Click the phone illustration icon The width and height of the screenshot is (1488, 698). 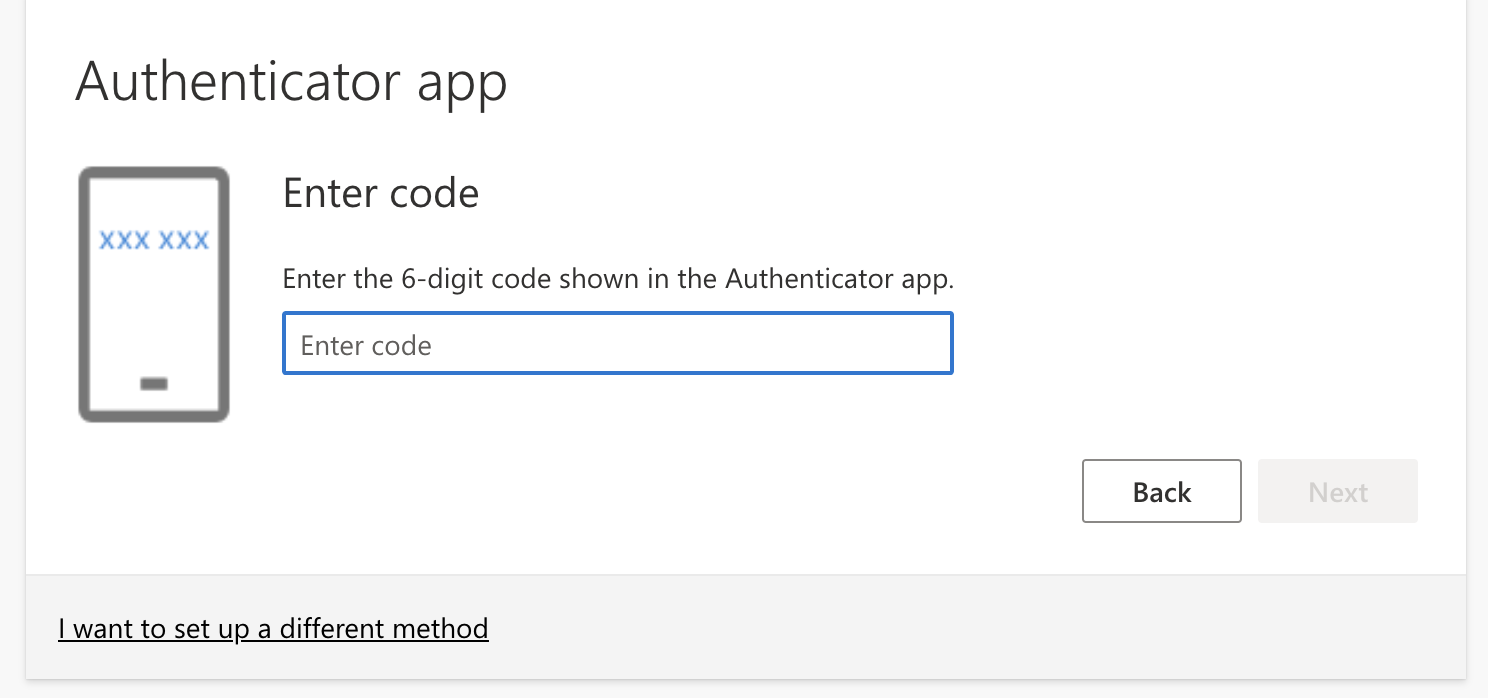[x=154, y=295]
